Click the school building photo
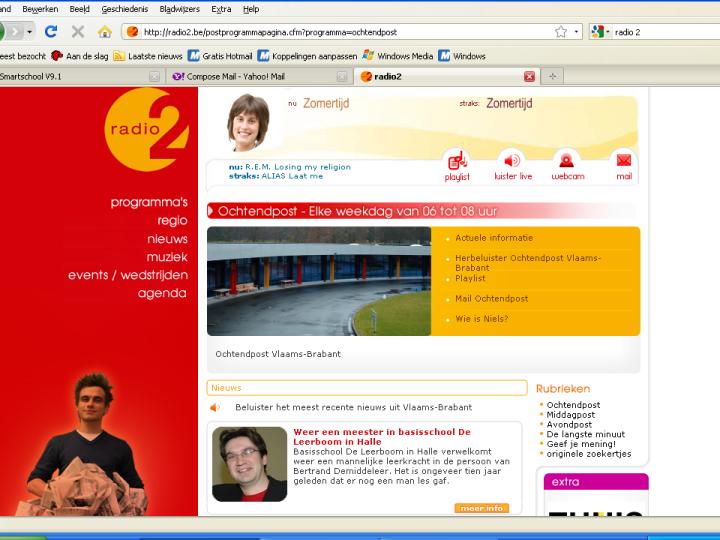Viewport: 720px width, 540px height. tap(319, 281)
